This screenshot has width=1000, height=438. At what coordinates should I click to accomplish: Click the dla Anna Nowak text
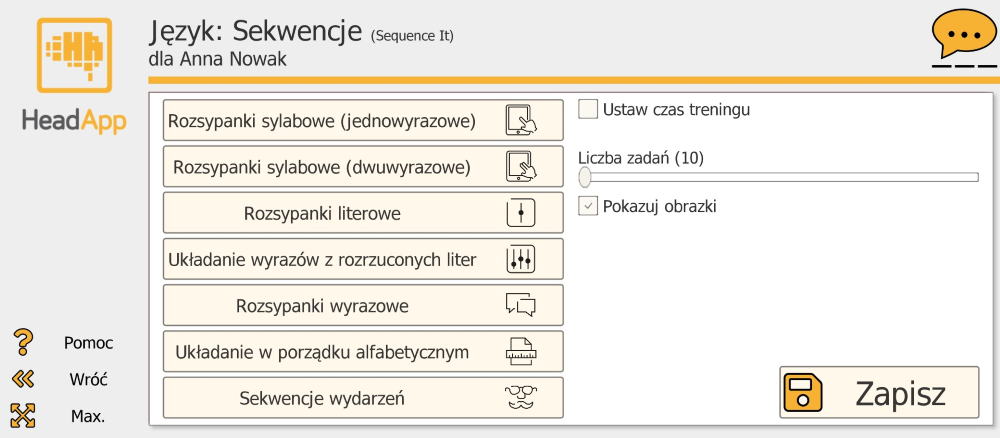point(217,59)
